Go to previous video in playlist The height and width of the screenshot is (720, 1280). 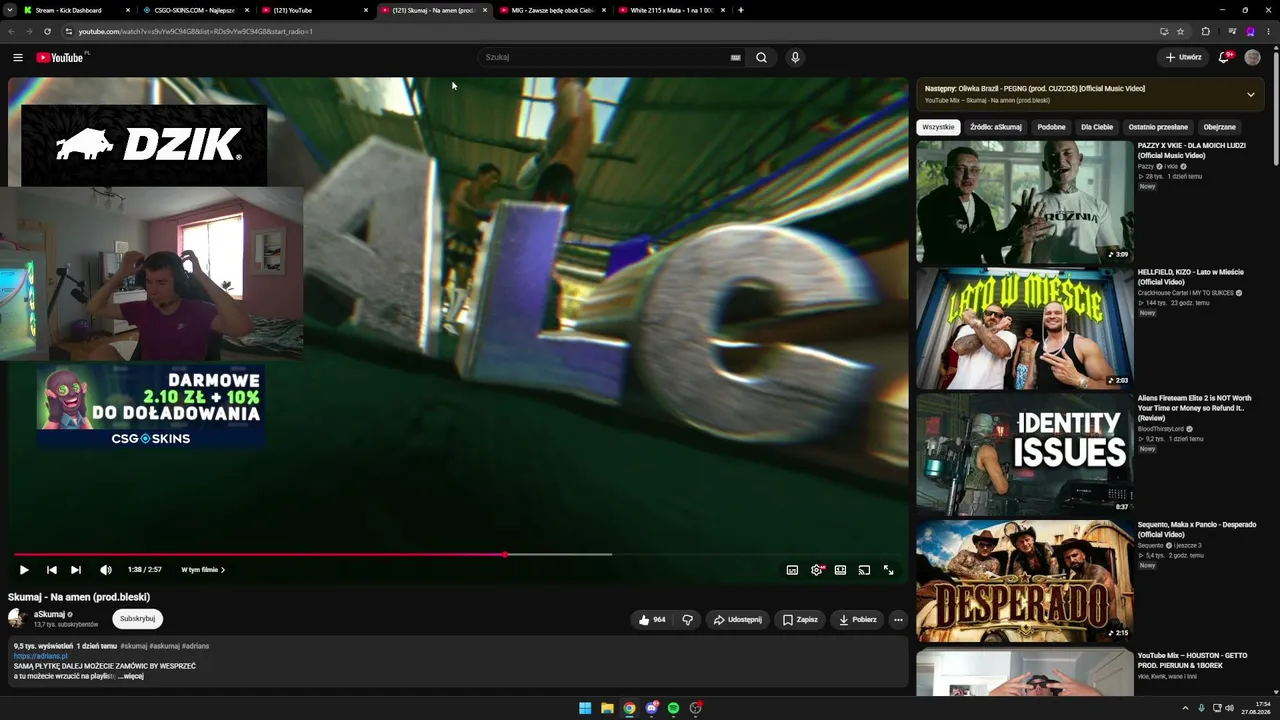point(51,570)
